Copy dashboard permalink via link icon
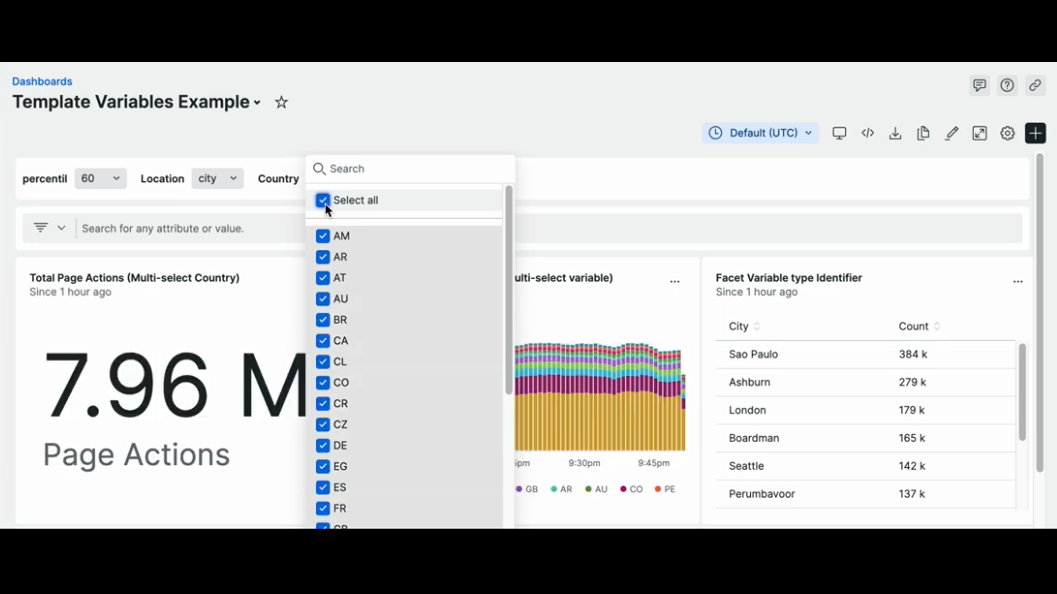1057x594 pixels. [x=1035, y=86]
